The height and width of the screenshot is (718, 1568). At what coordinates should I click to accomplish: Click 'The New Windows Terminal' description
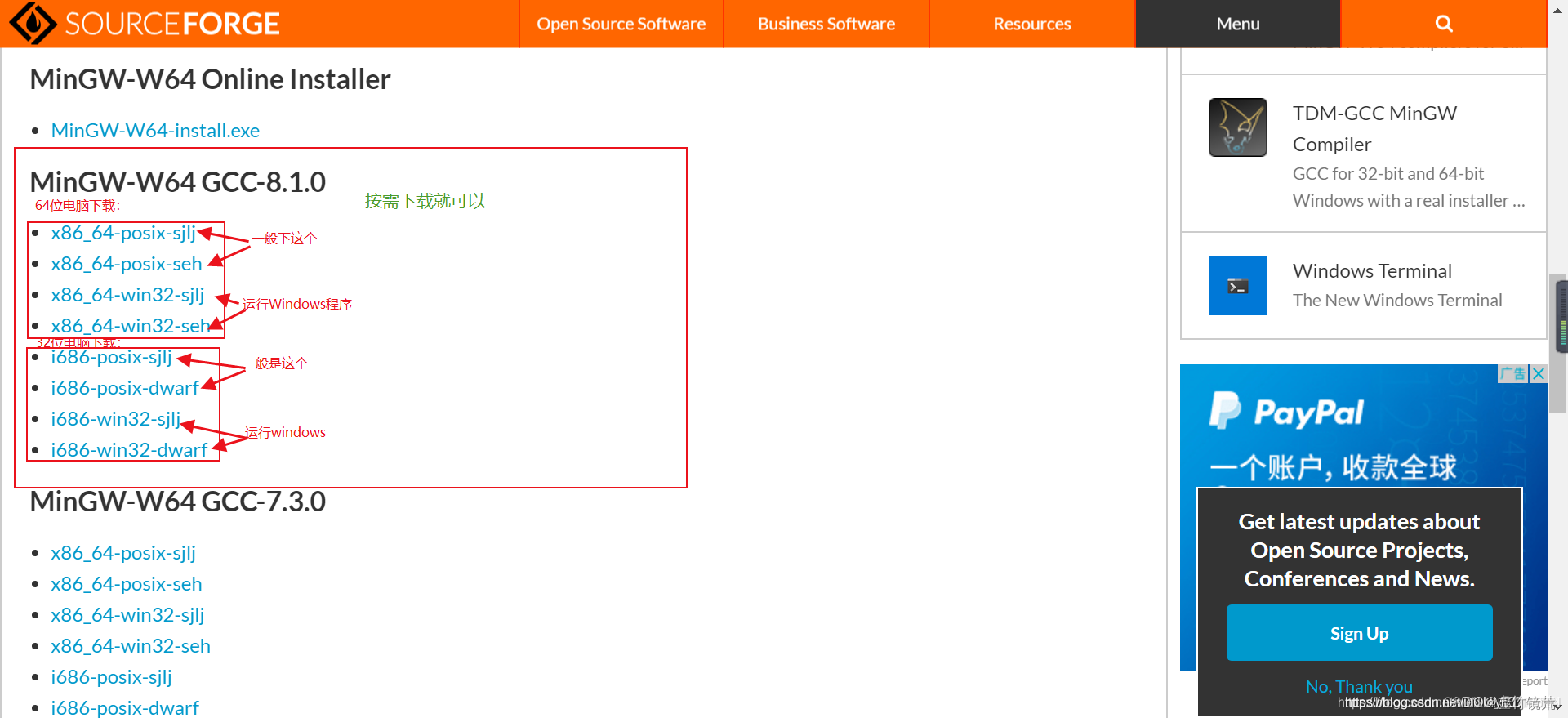pos(1397,301)
